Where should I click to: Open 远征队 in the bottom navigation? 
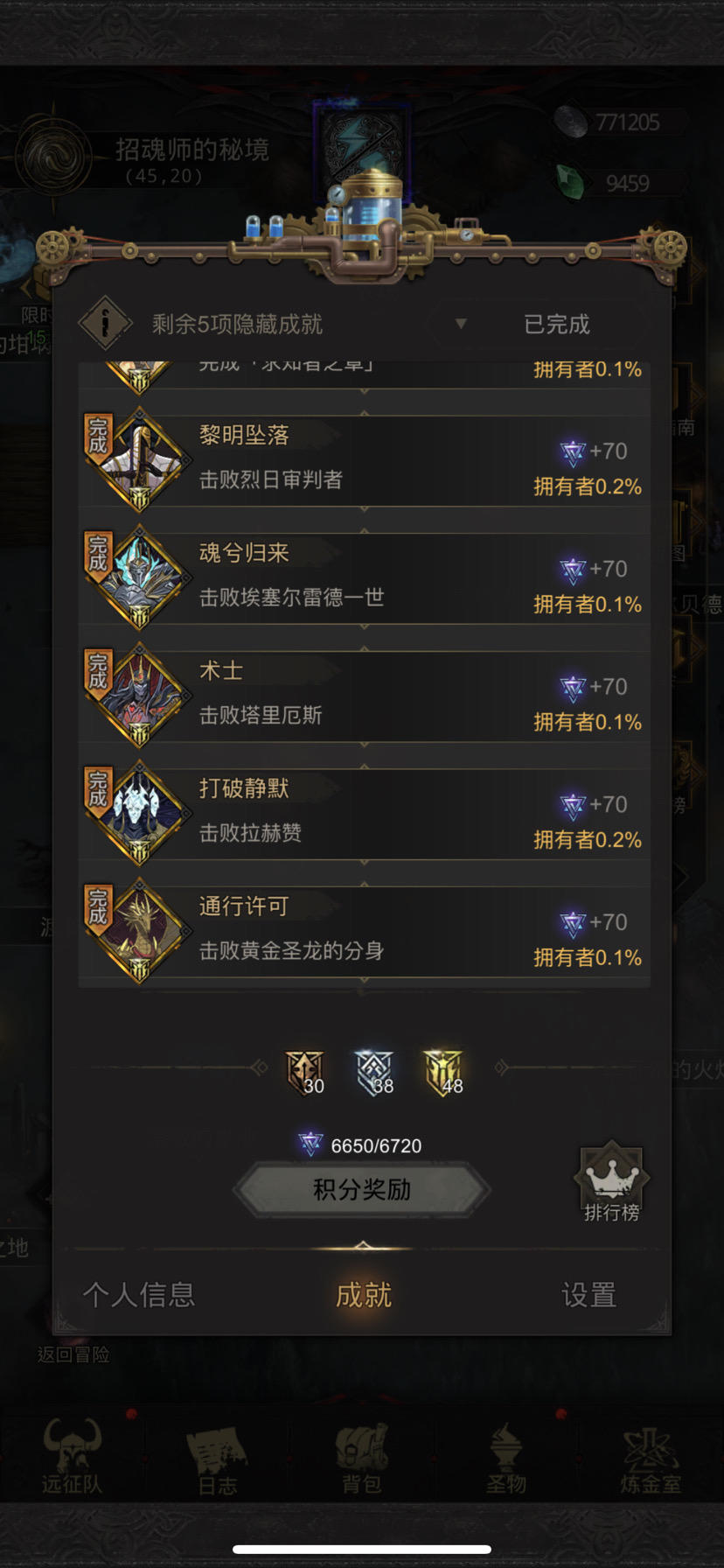pos(72,1454)
